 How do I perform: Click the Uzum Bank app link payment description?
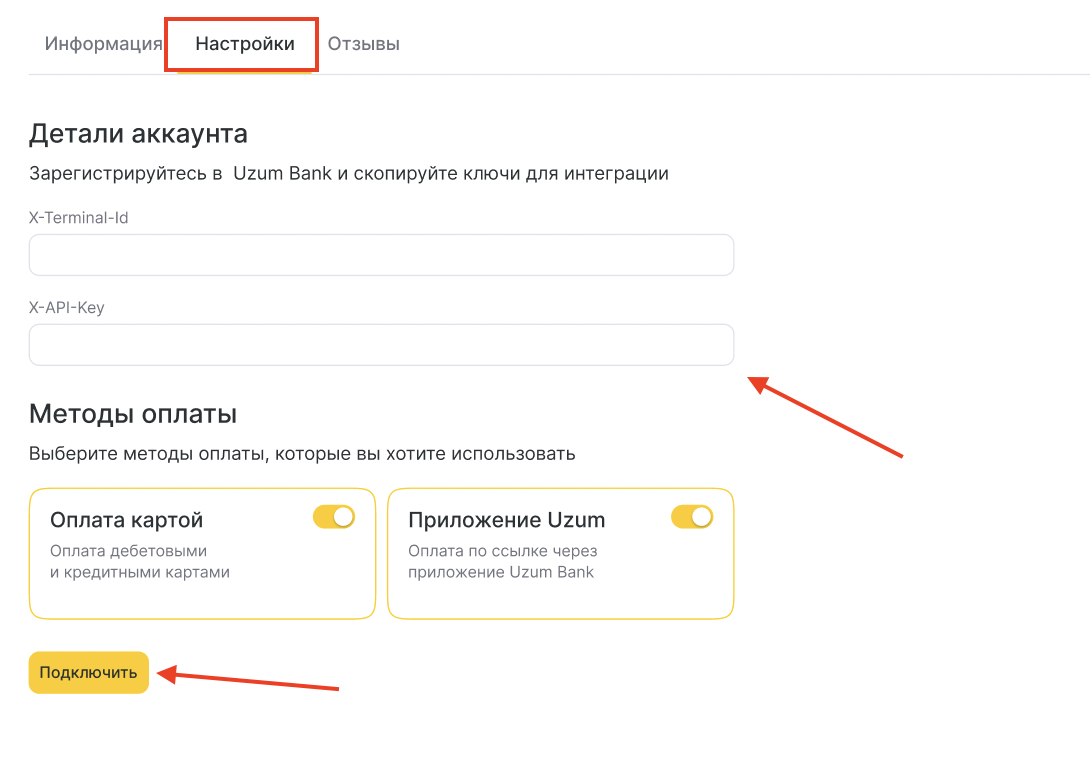click(502, 562)
